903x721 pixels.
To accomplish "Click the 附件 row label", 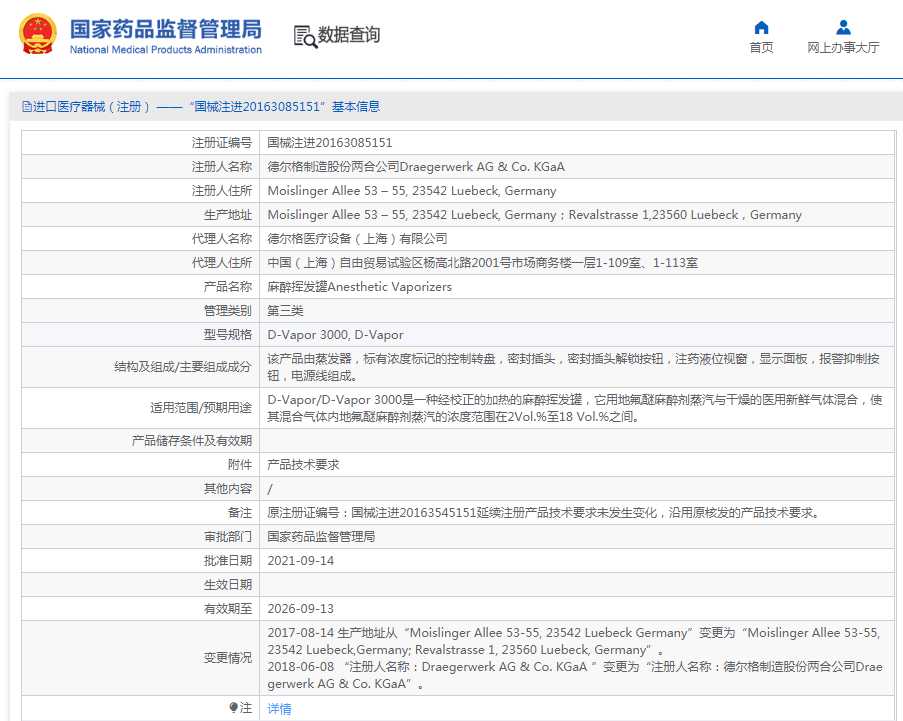I will tap(240, 465).
